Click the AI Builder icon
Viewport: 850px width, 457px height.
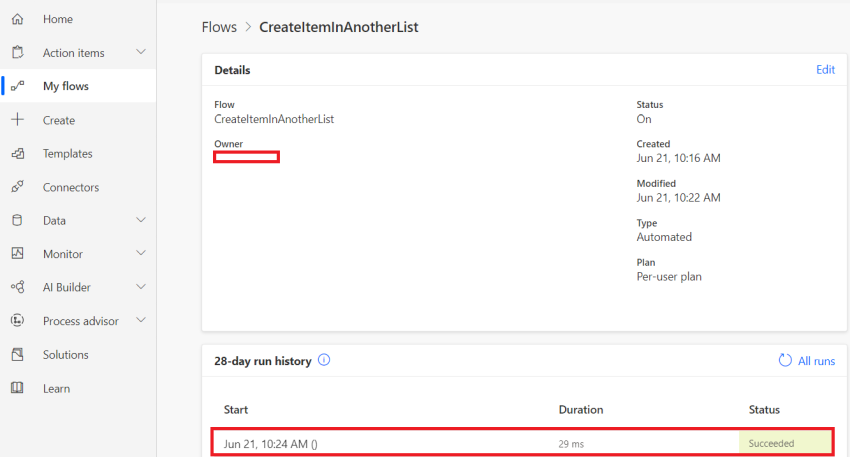pos(17,287)
